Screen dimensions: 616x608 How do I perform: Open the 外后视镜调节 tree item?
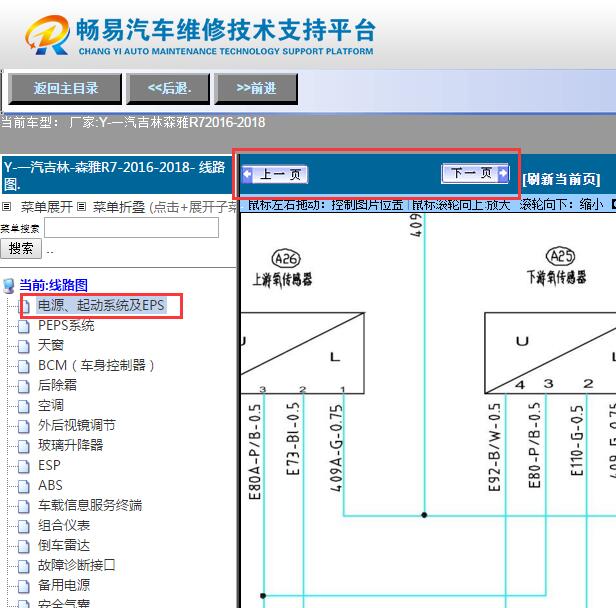[77, 425]
